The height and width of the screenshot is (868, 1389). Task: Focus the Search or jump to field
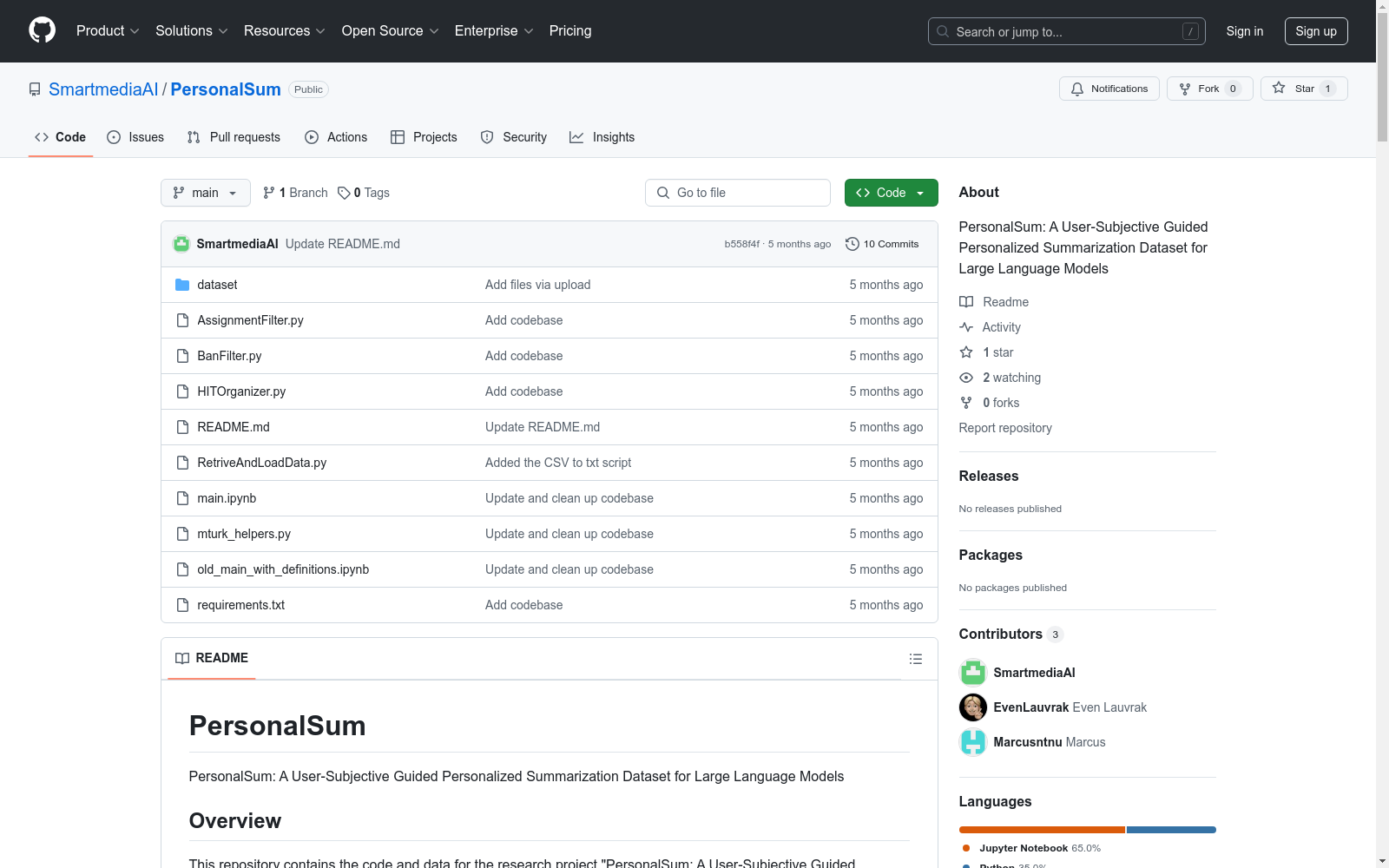click(x=1067, y=31)
